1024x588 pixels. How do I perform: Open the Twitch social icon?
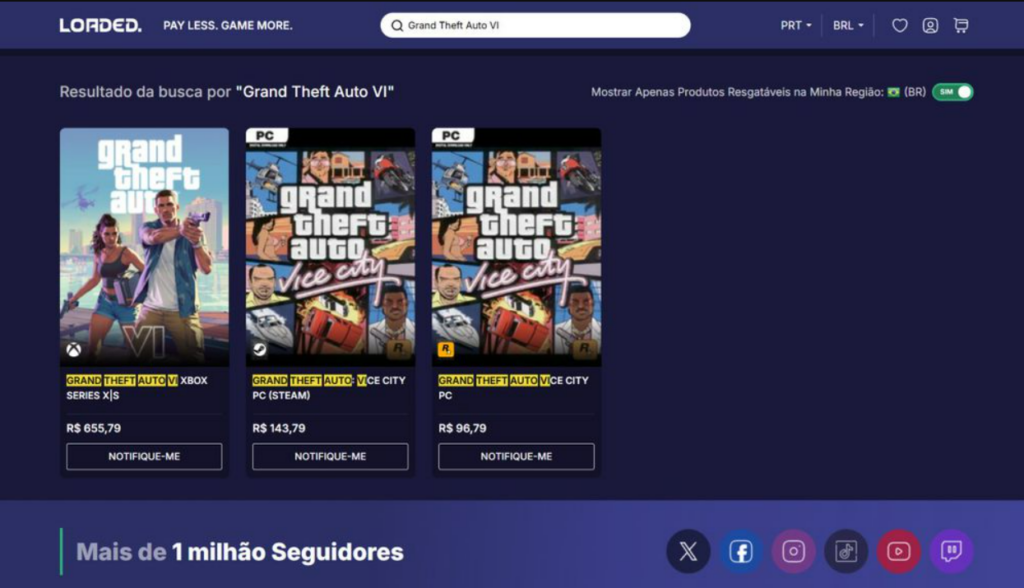(x=952, y=551)
